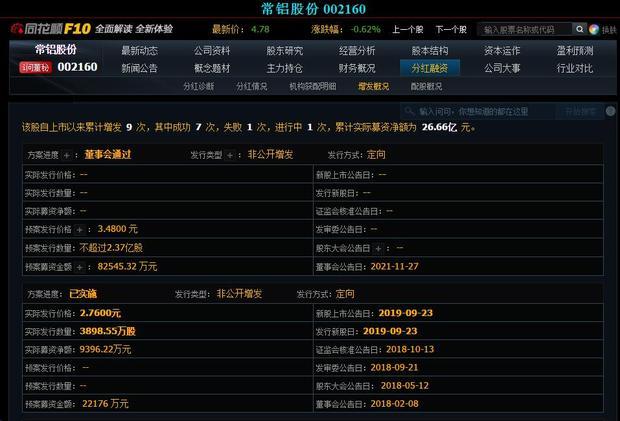
Task: Open the 行业对比 tab
Action: pyautogui.click(x=575, y=68)
